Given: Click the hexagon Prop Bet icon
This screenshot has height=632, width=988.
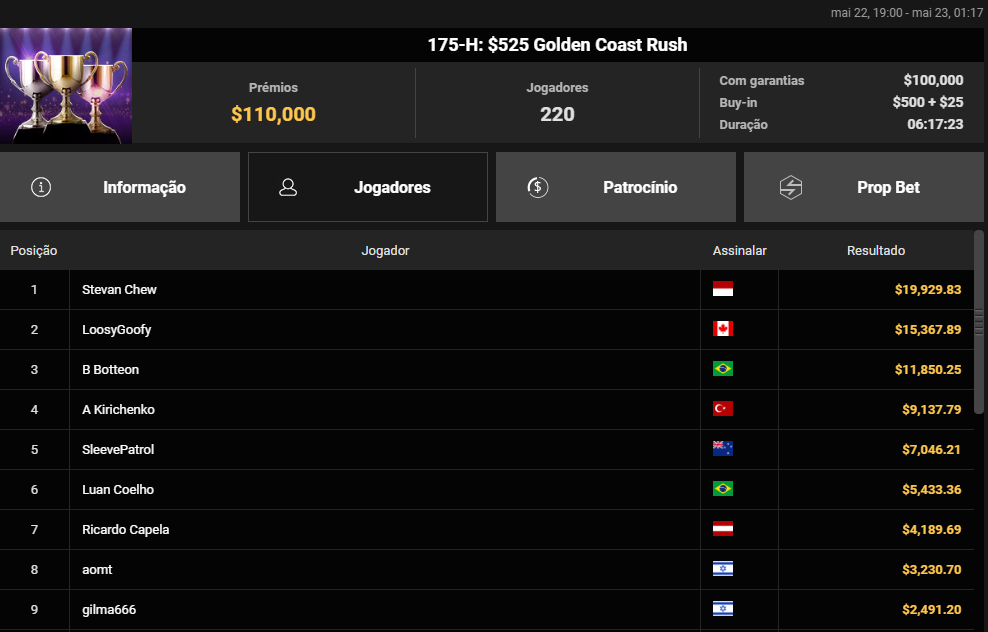Looking at the screenshot, I should click(x=790, y=187).
